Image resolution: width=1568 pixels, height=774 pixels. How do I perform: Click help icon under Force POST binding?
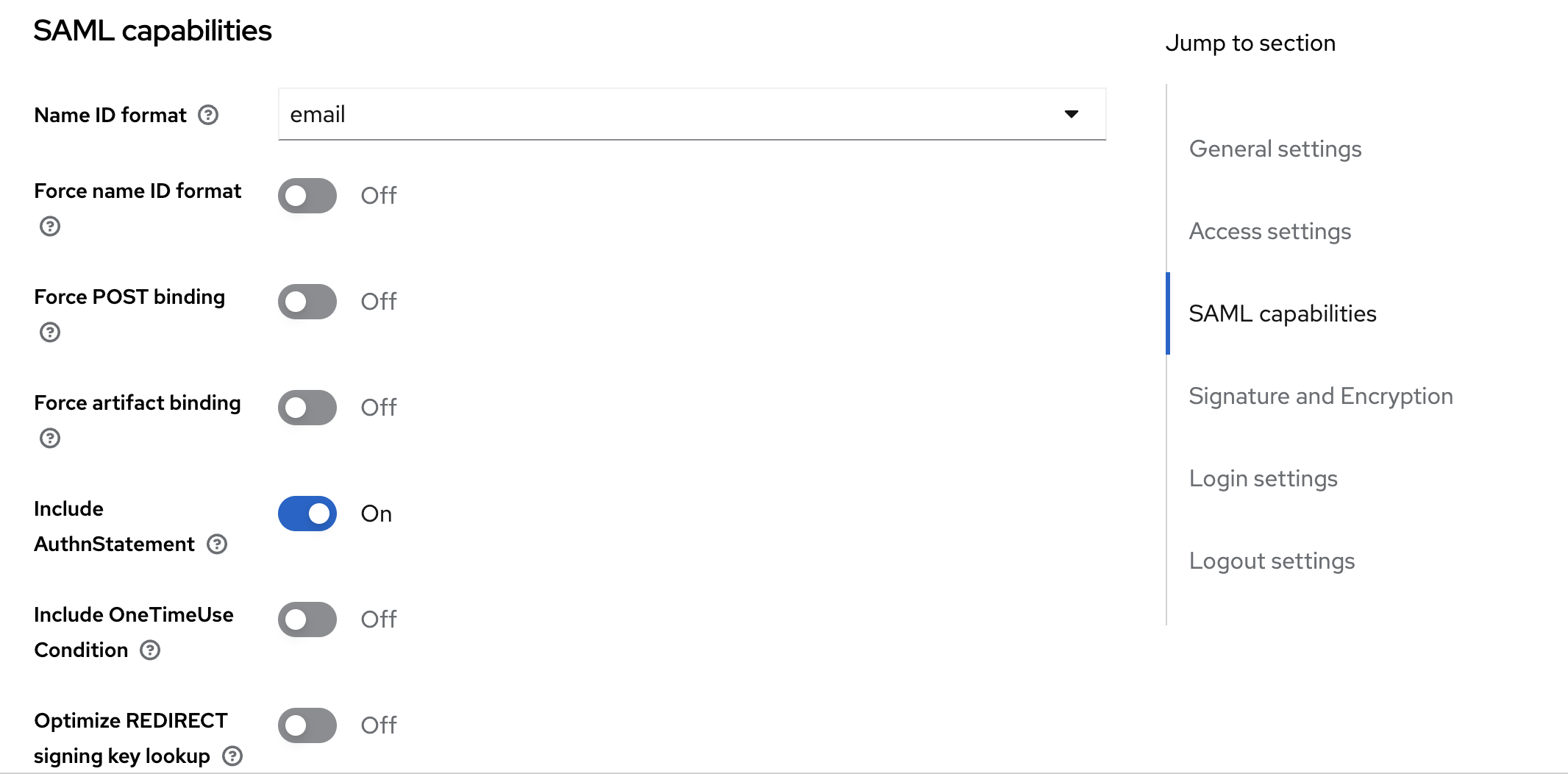tap(50, 332)
